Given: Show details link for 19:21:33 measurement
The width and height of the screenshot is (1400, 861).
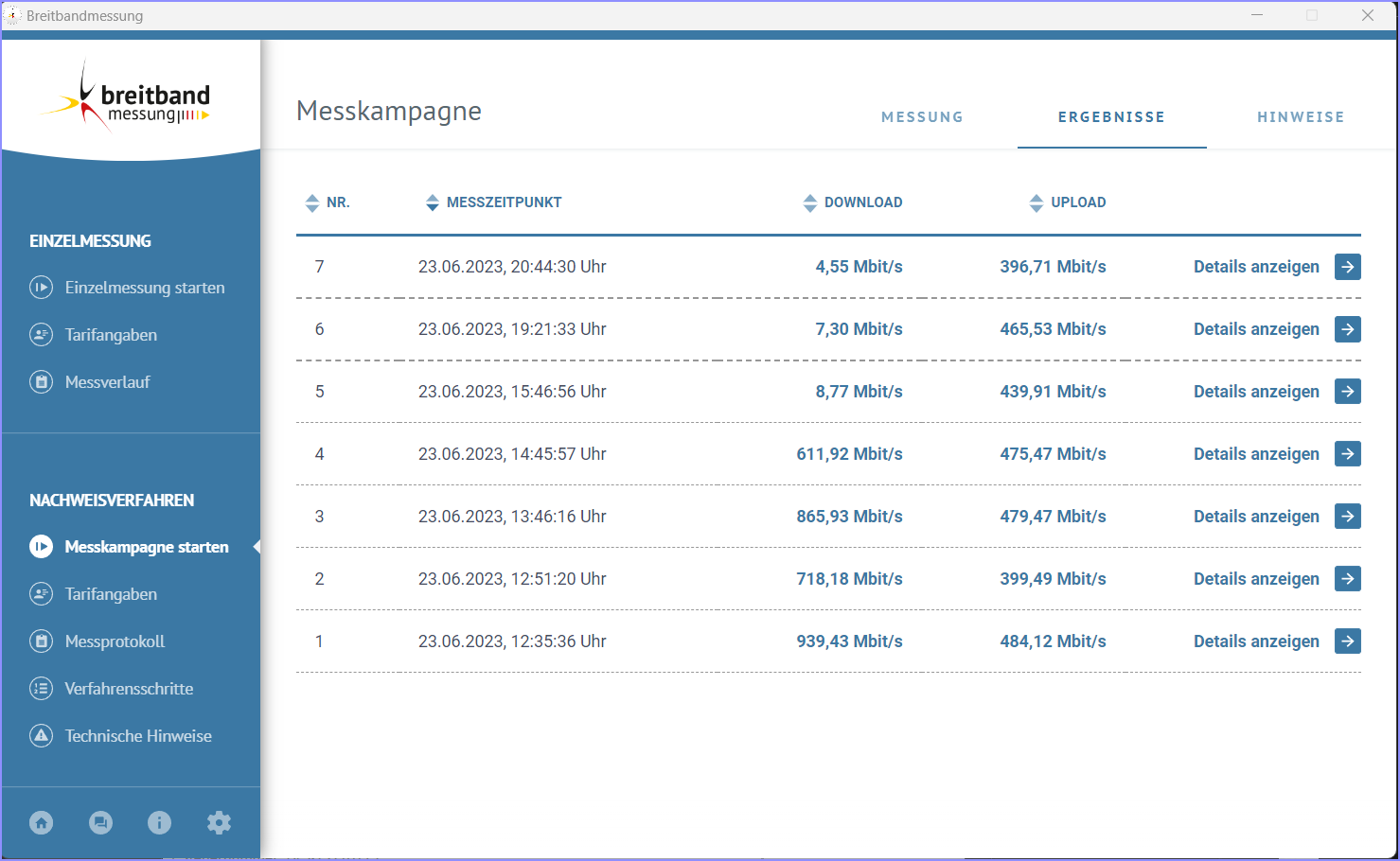Looking at the screenshot, I should click(x=1256, y=329).
